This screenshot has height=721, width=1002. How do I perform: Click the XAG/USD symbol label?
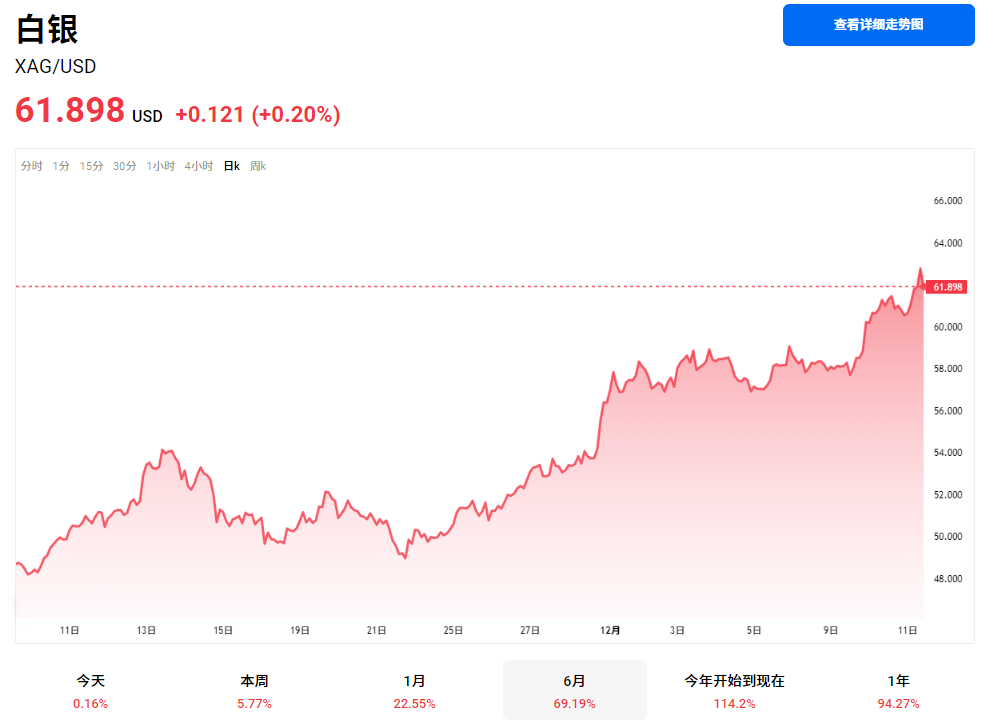tap(54, 66)
